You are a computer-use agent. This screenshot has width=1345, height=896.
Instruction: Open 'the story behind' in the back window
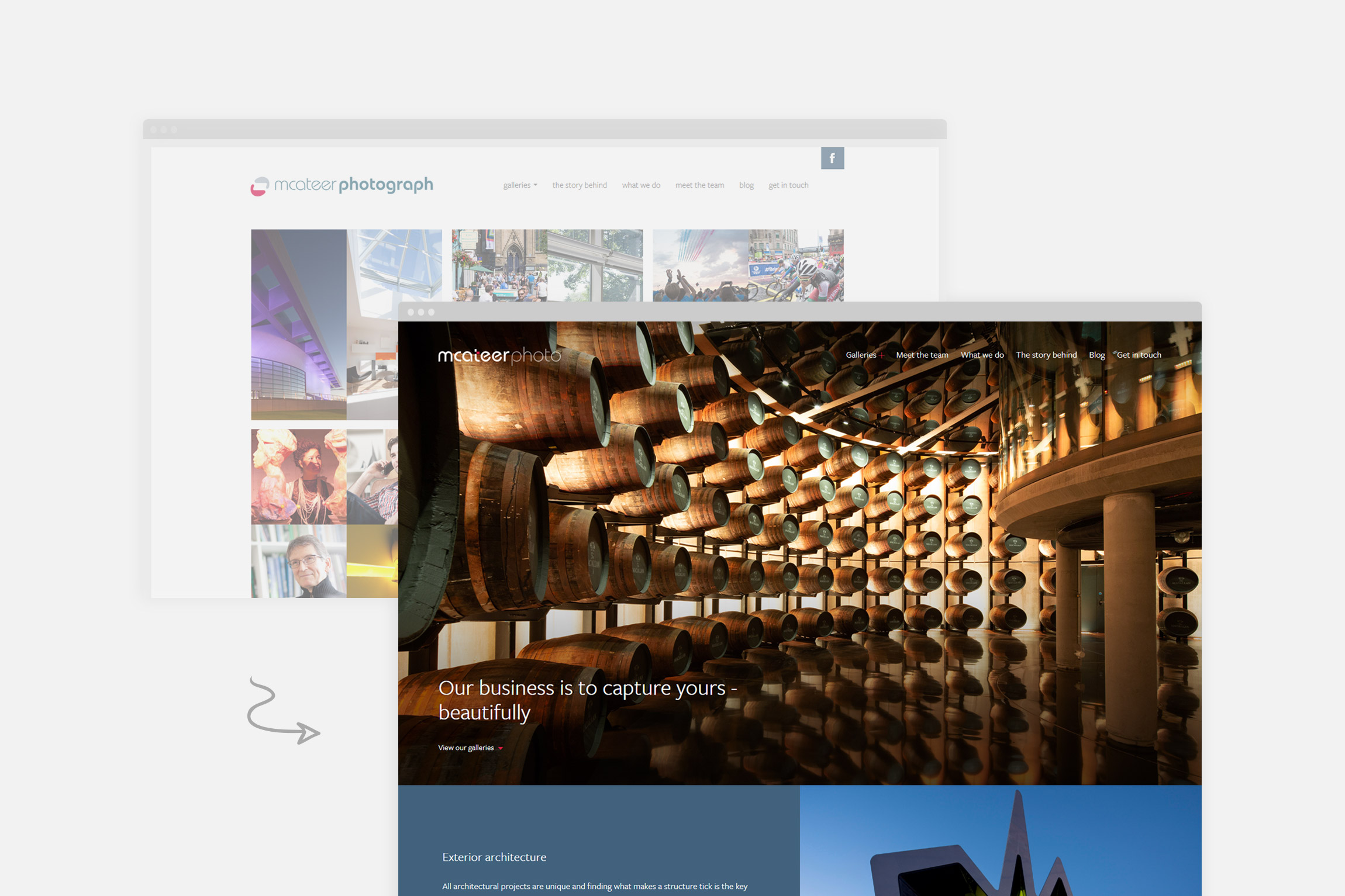(x=580, y=185)
